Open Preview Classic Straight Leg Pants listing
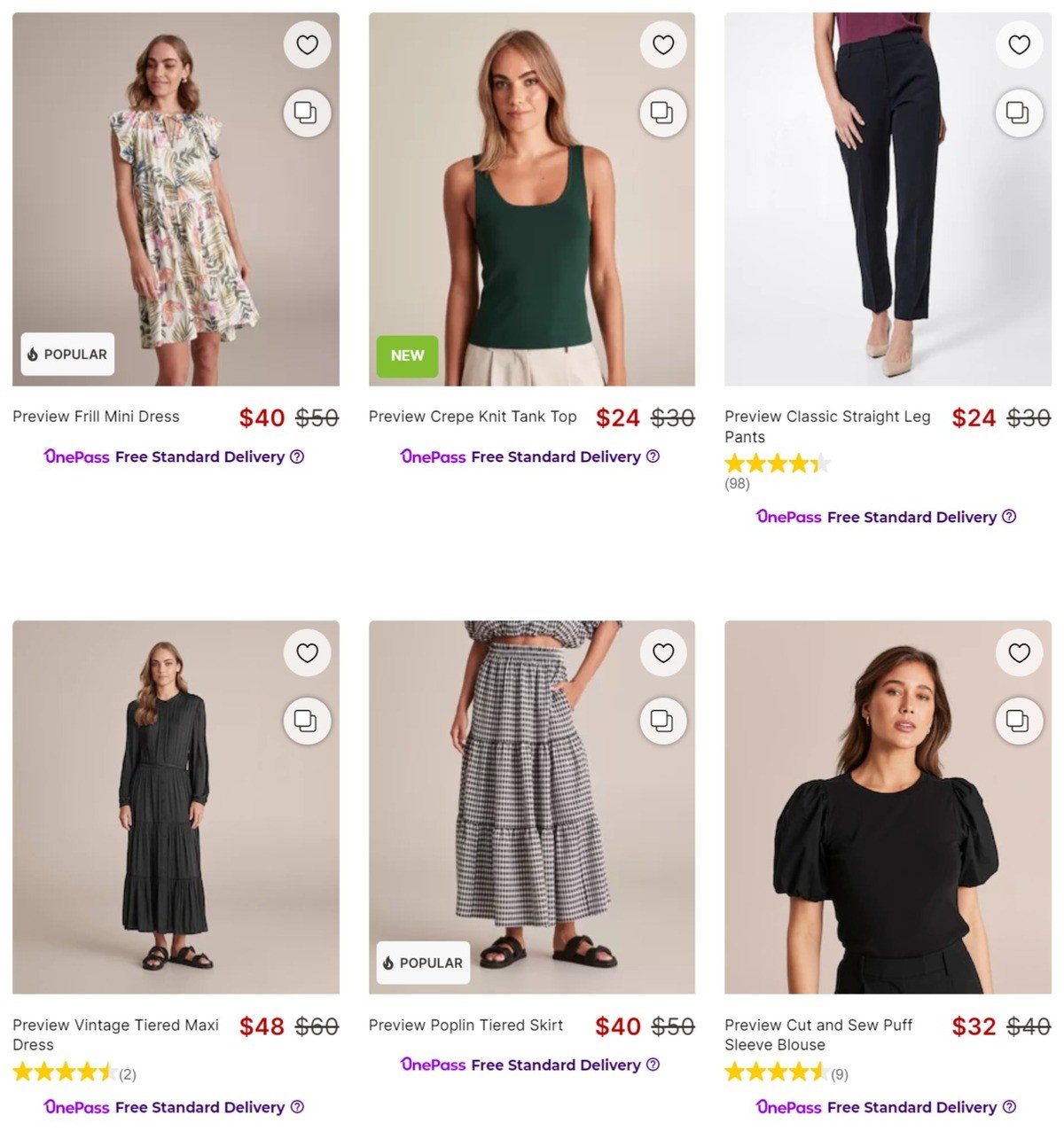The width and height of the screenshot is (1064, 1131). (827, 426)
